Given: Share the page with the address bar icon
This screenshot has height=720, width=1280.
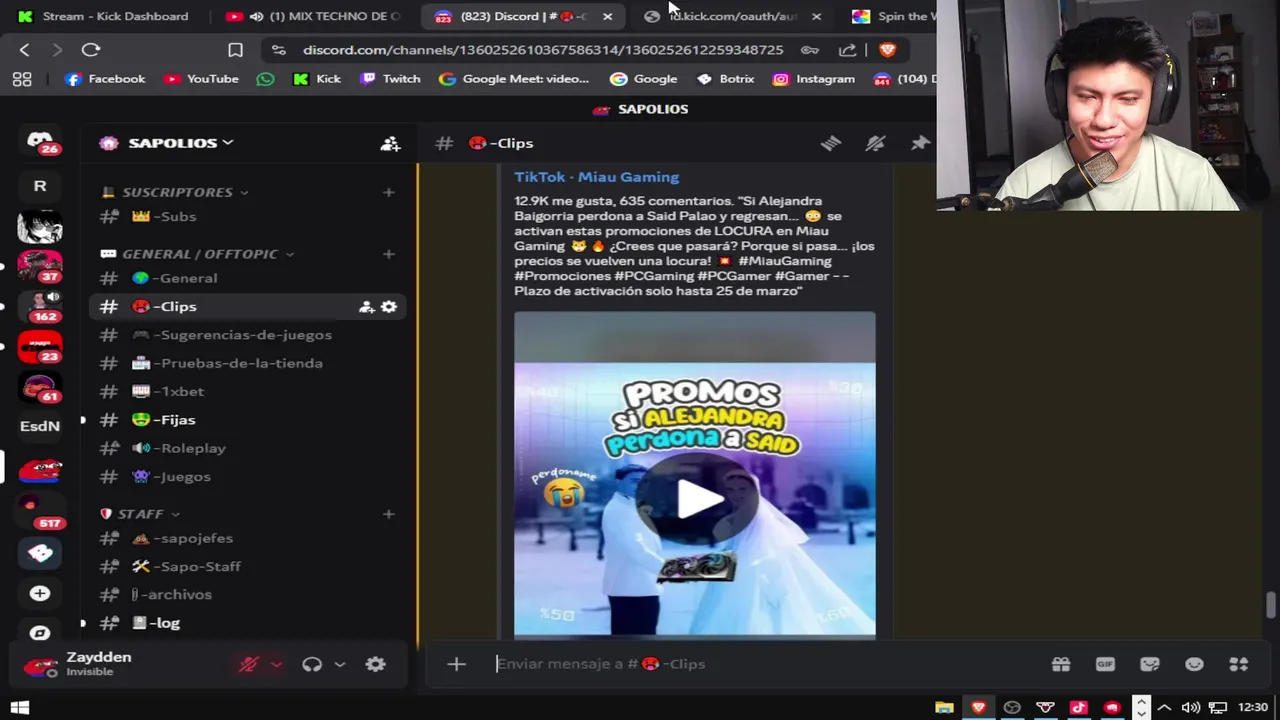Looking at the screenshot, I should point(848,49).
